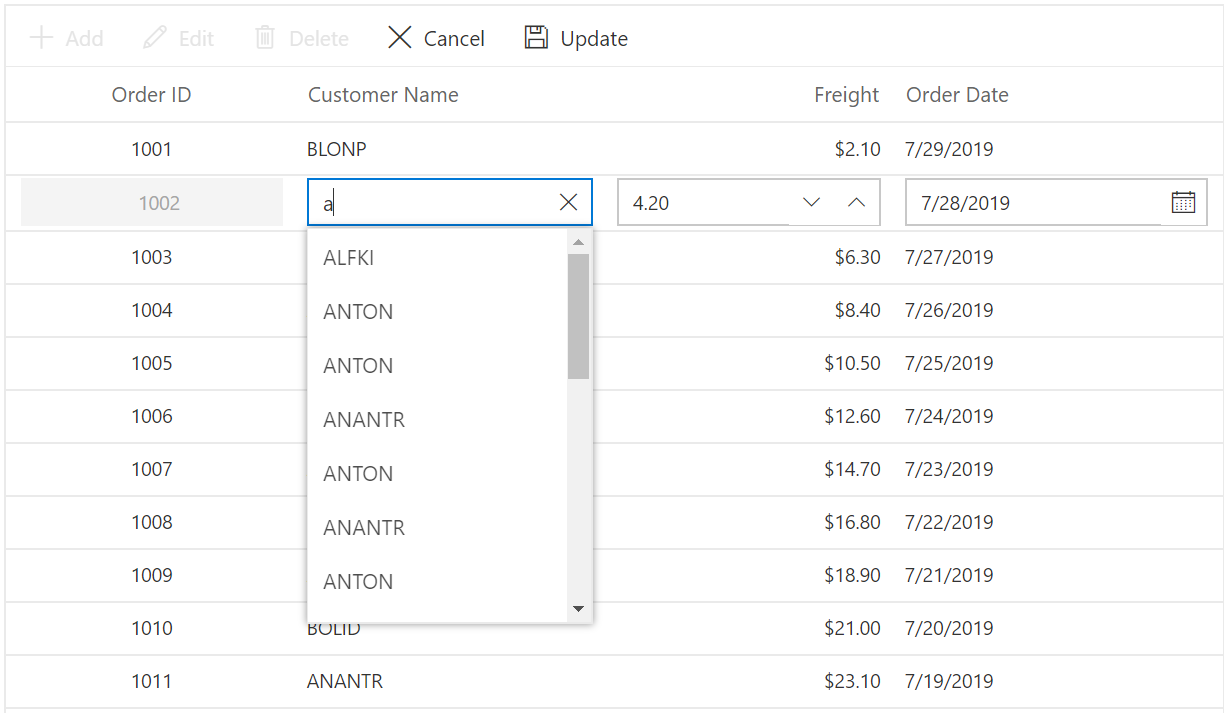Viewport: 1229px width, 713px height.
Task: Increase freight value with up chevron
Action: coord(856,203)
